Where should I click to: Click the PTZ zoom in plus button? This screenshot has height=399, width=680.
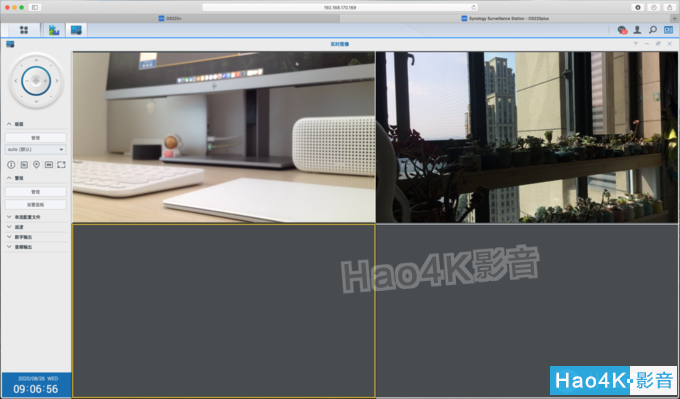click(x=45, y=81)
